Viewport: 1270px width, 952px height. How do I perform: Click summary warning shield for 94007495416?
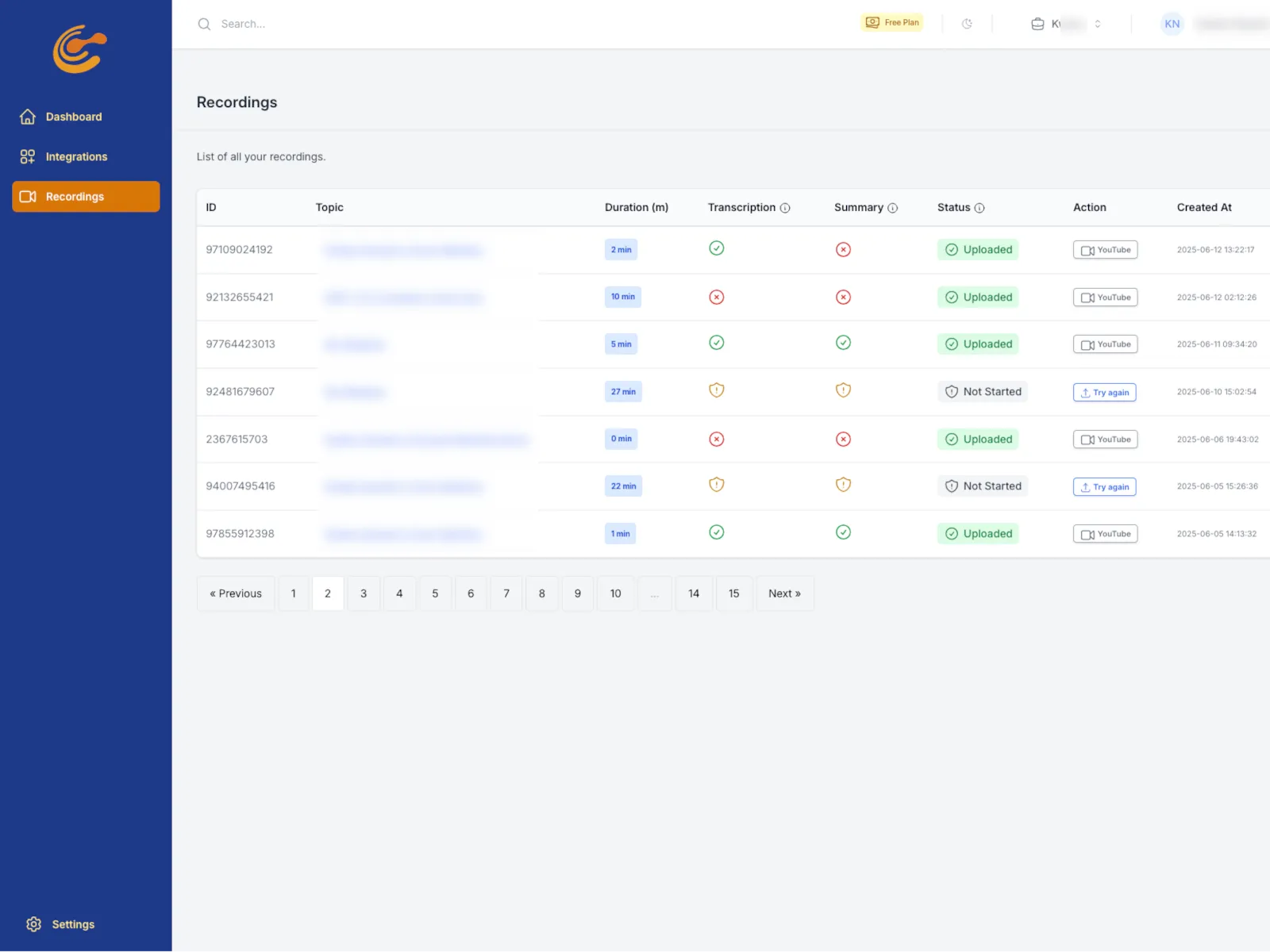(x=844, y=485)
